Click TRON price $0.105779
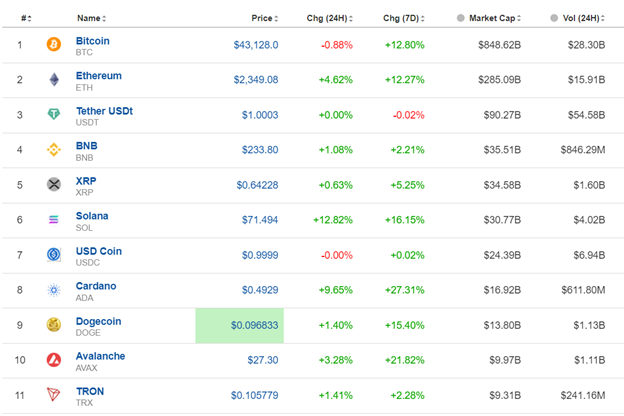 254,395
